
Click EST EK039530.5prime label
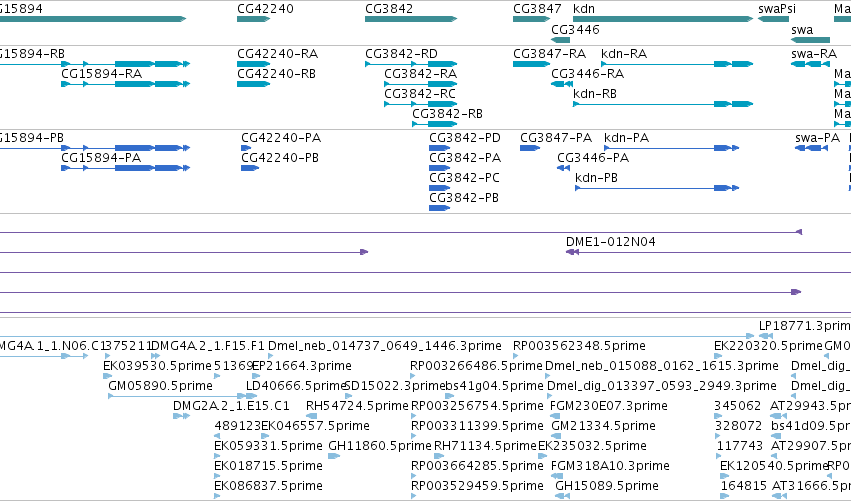click(157, 366)
